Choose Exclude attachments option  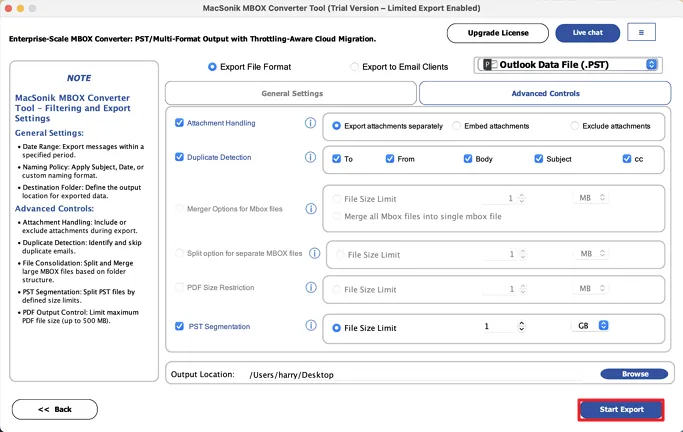[575, 126]
